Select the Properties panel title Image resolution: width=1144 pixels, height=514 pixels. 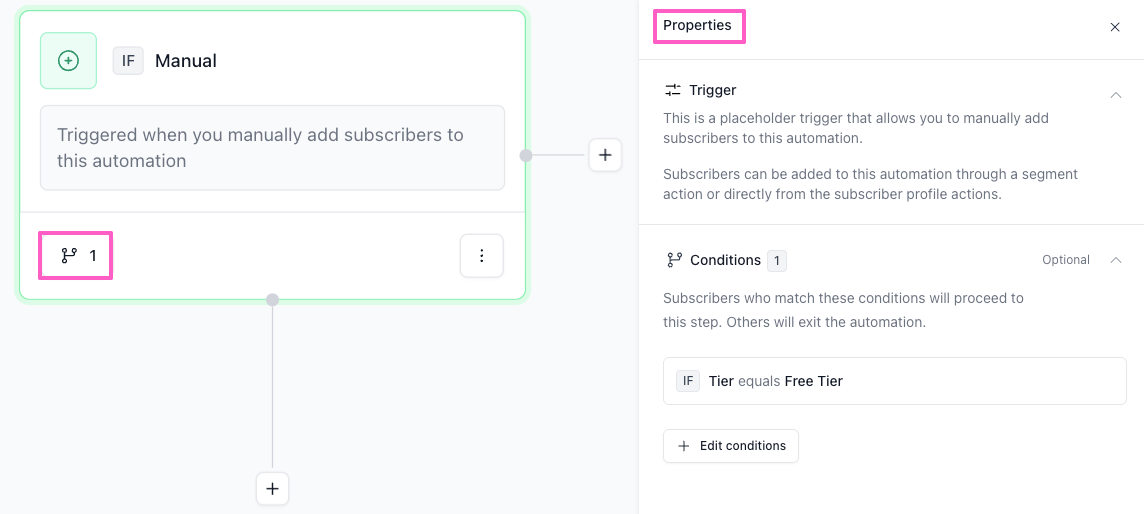[x=698, y=26]
